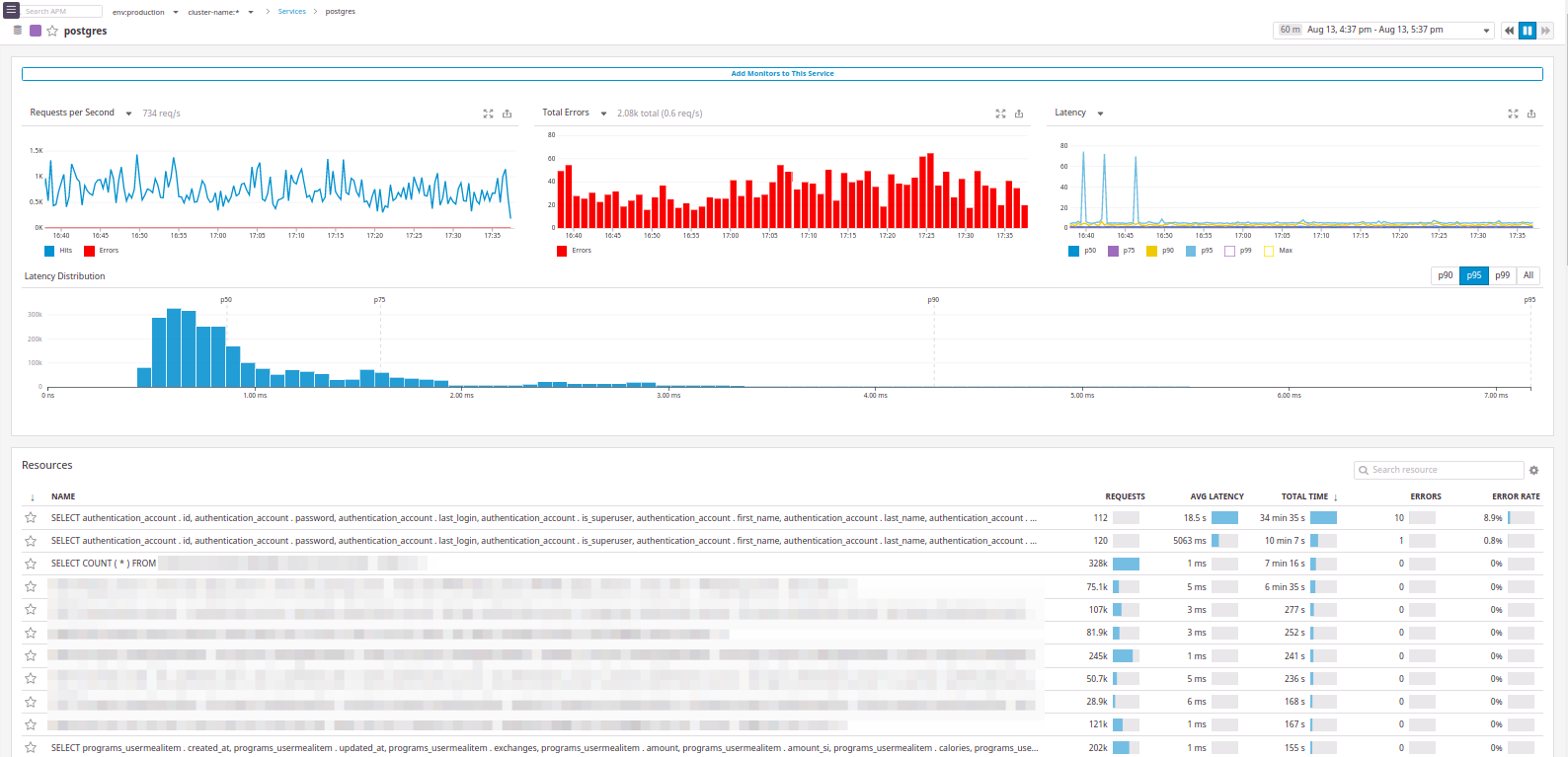The height and width of the screenshot is (757, 1568).
Task: Select the p95 latency distribution tab
Action: pyautogui.click(x=1473, y=275)
